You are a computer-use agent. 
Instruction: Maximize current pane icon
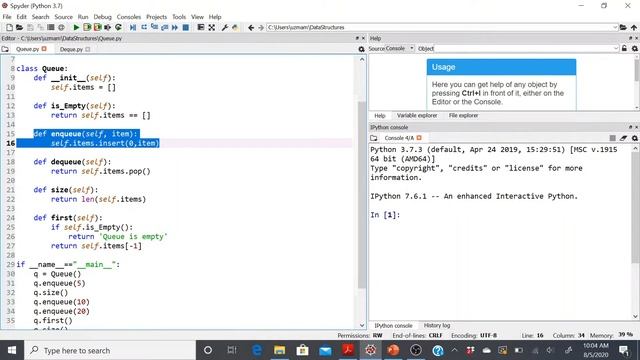click(x=201, y=27)
